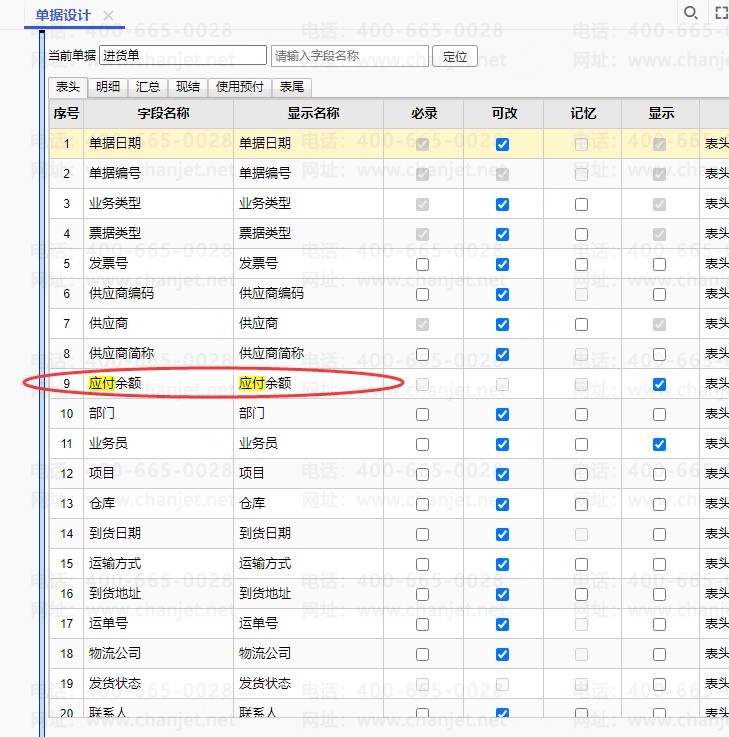Click the 可改 column header
Viewport: 729px width, 737px height.
point(503,113)
